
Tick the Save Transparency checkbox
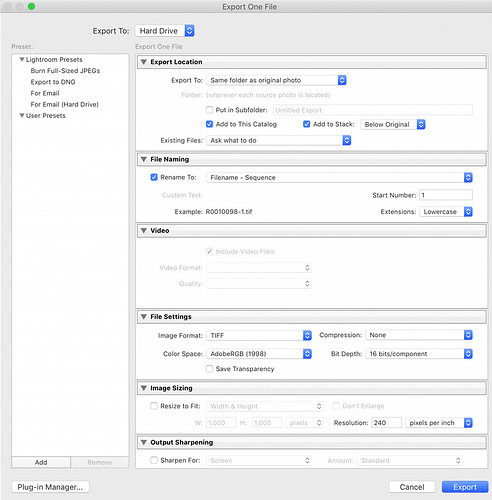pyautogui.click(x=209, y=369)
